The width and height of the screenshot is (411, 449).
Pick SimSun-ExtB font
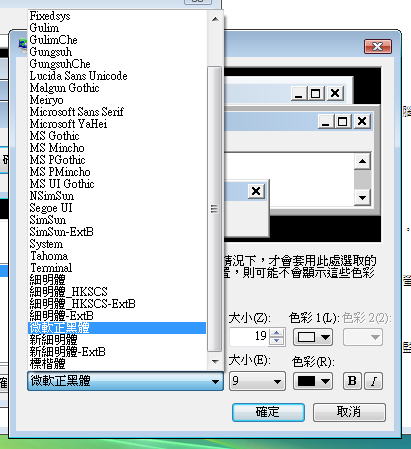117,232
